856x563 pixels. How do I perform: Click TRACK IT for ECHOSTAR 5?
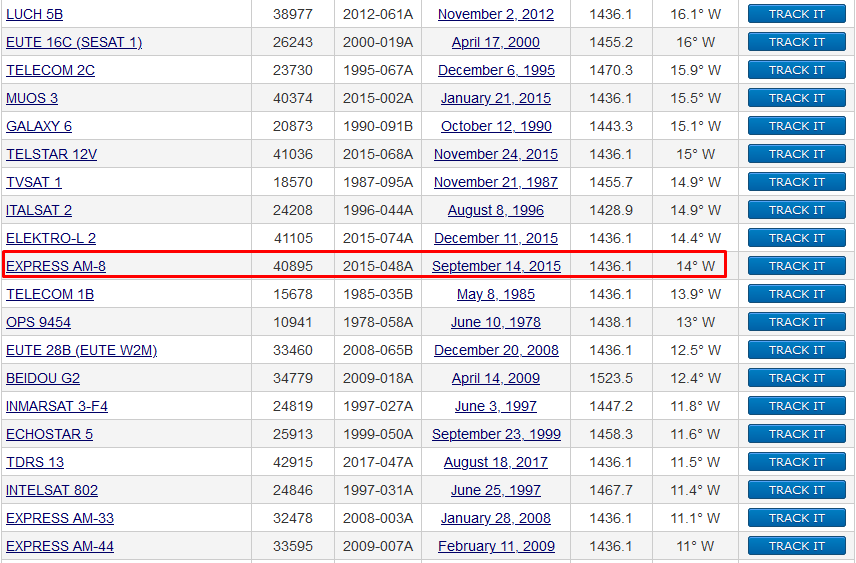click(796, 434)
